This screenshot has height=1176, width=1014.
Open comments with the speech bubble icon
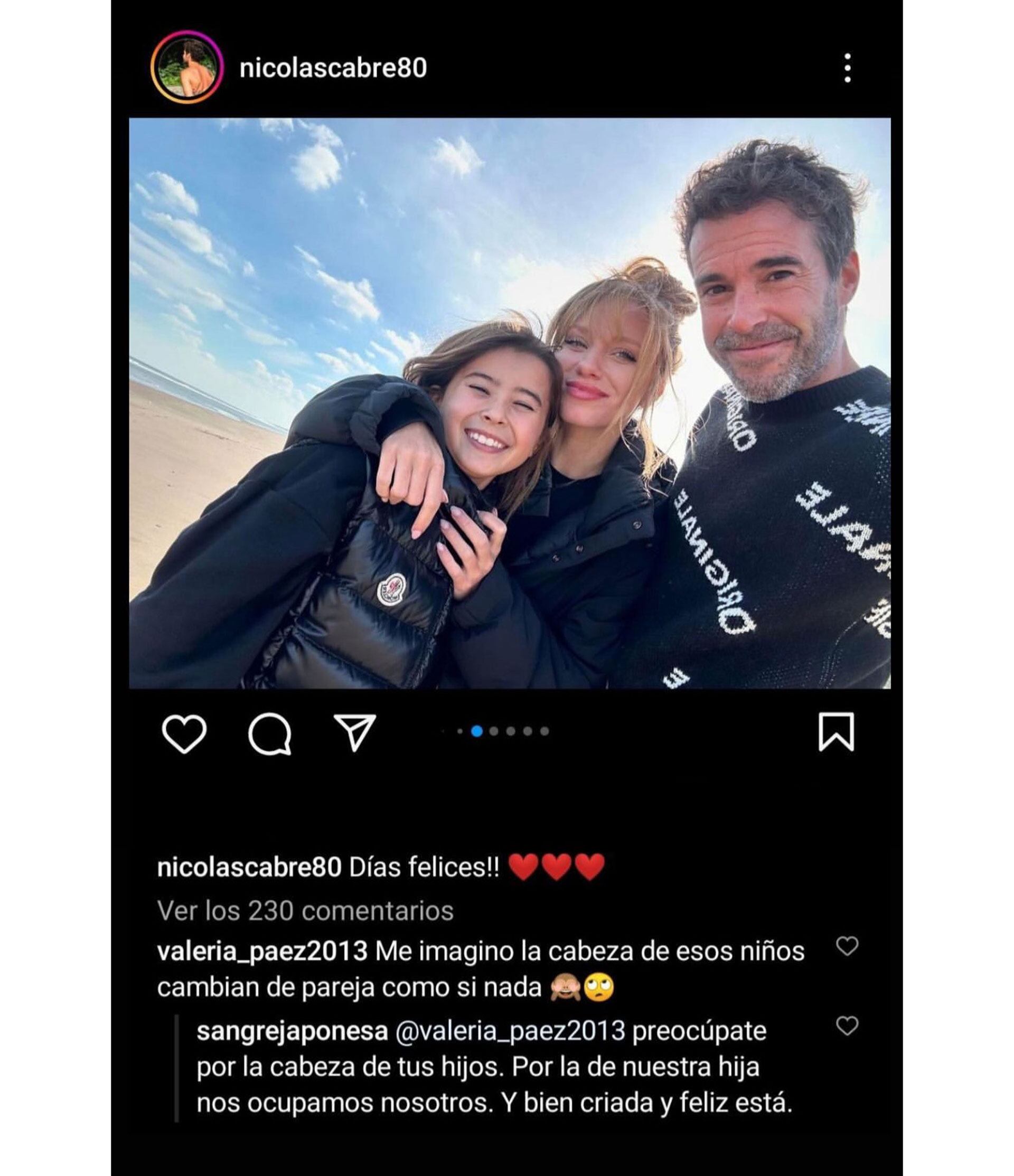[270, 735]
